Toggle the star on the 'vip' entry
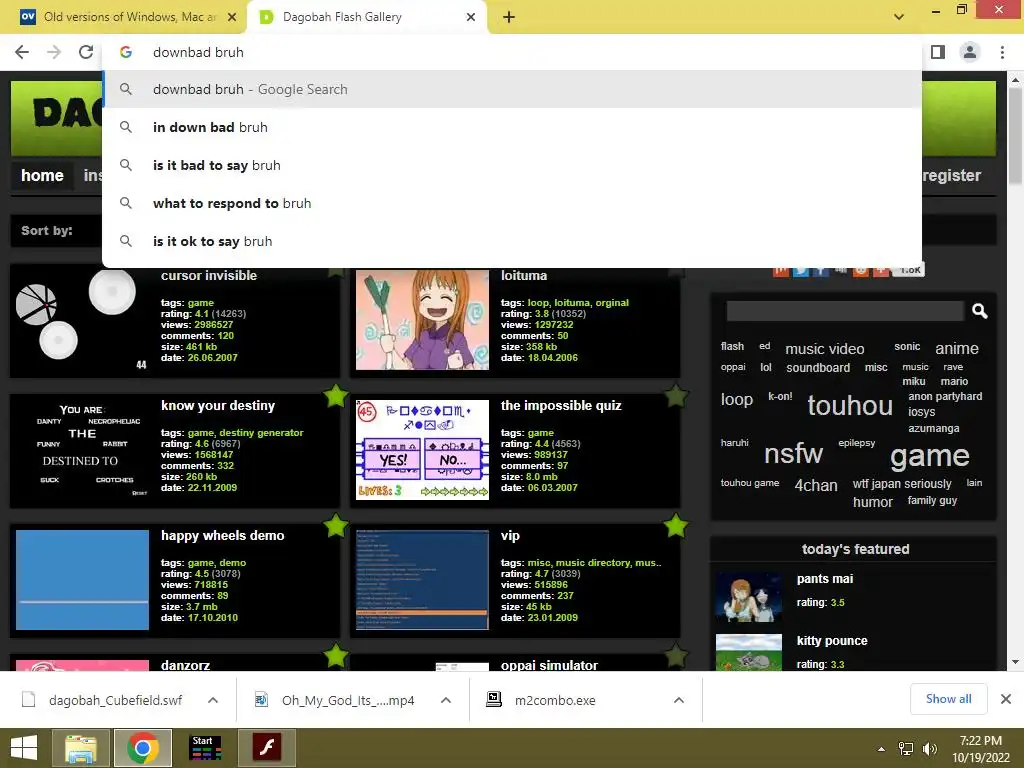Viewport: 1024px width, 768px height. (676, 525)
